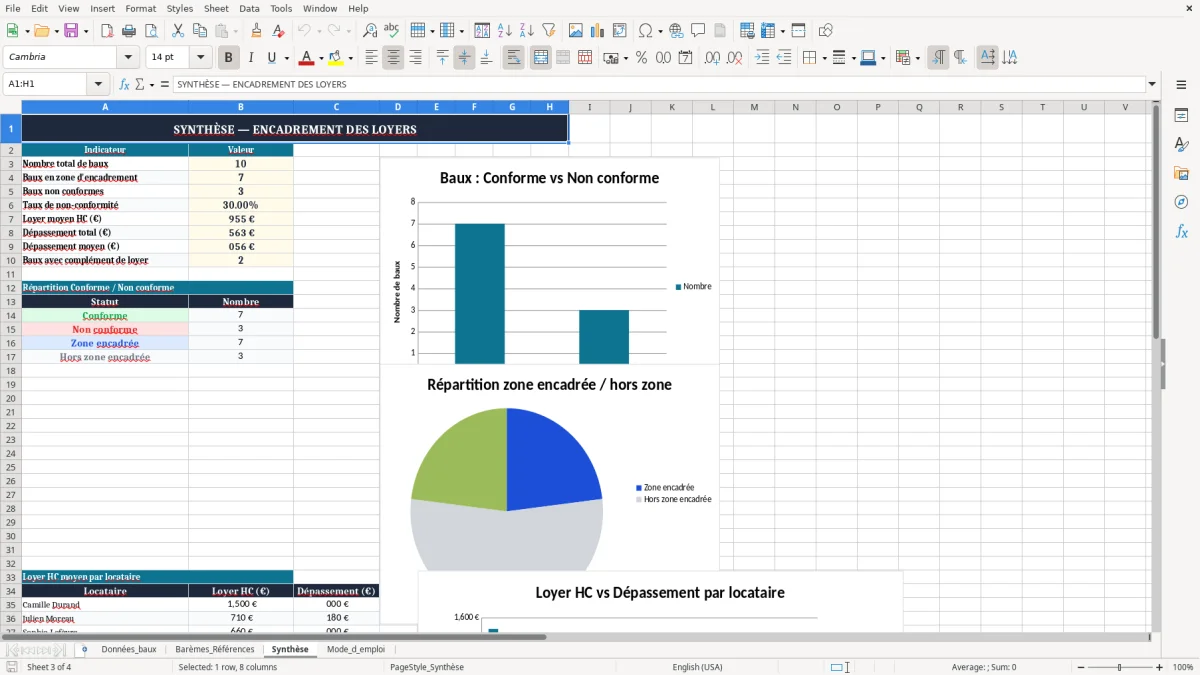The image size is (1200, 675).
Task: Activate Clone Formatting paintbrush
Action: (x=257, y=31)
